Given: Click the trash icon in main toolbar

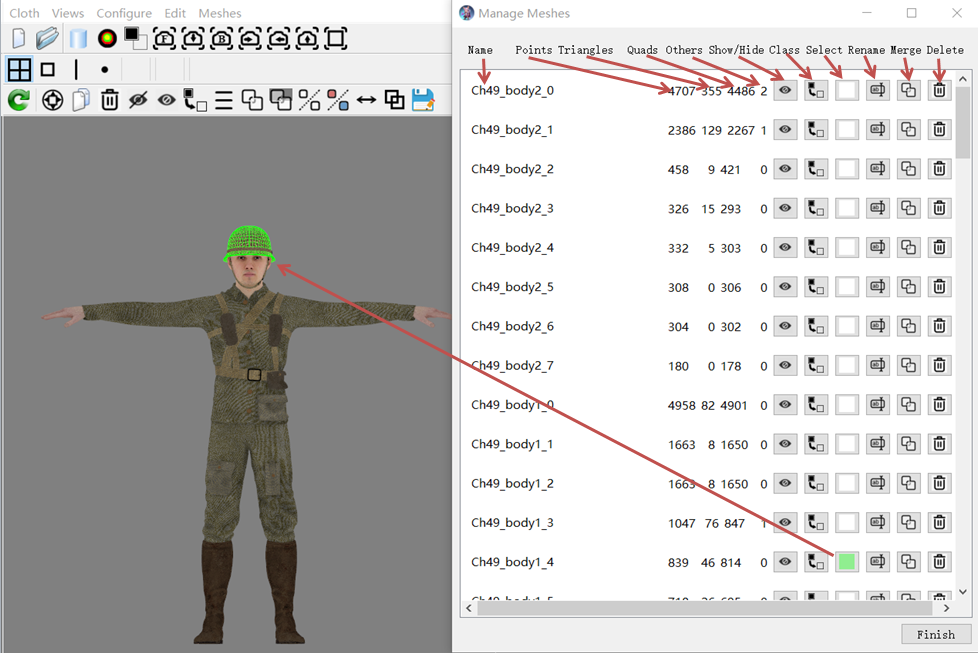Looking at the screenshot, I should tap(110, 100).
